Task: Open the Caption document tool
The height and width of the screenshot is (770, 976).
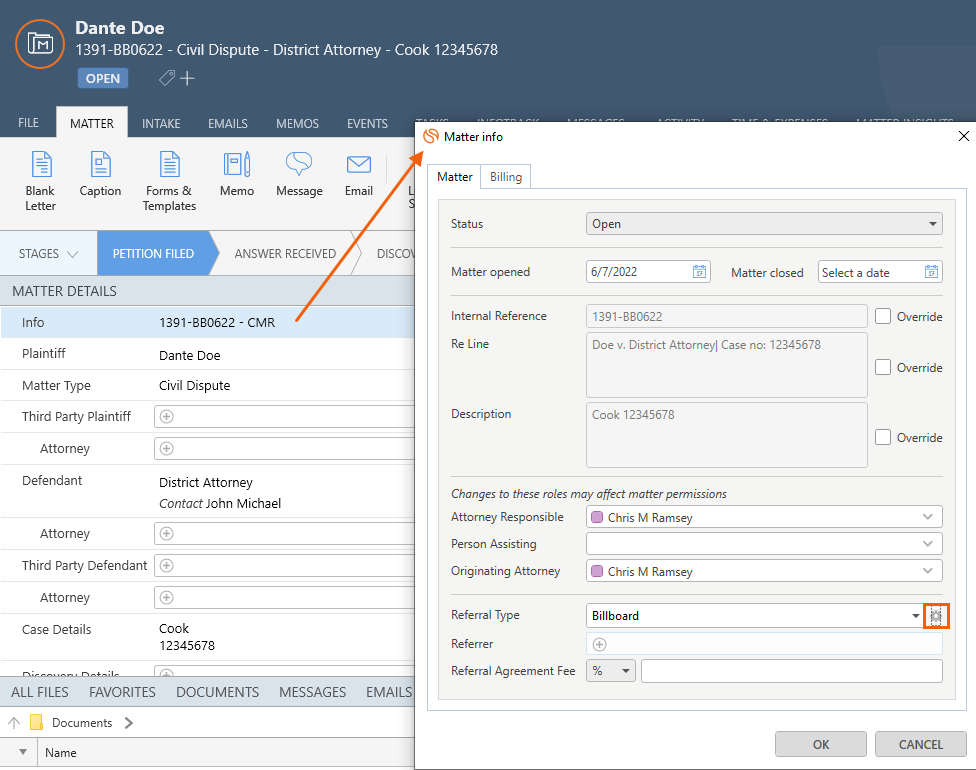Action: pos(100,174)
